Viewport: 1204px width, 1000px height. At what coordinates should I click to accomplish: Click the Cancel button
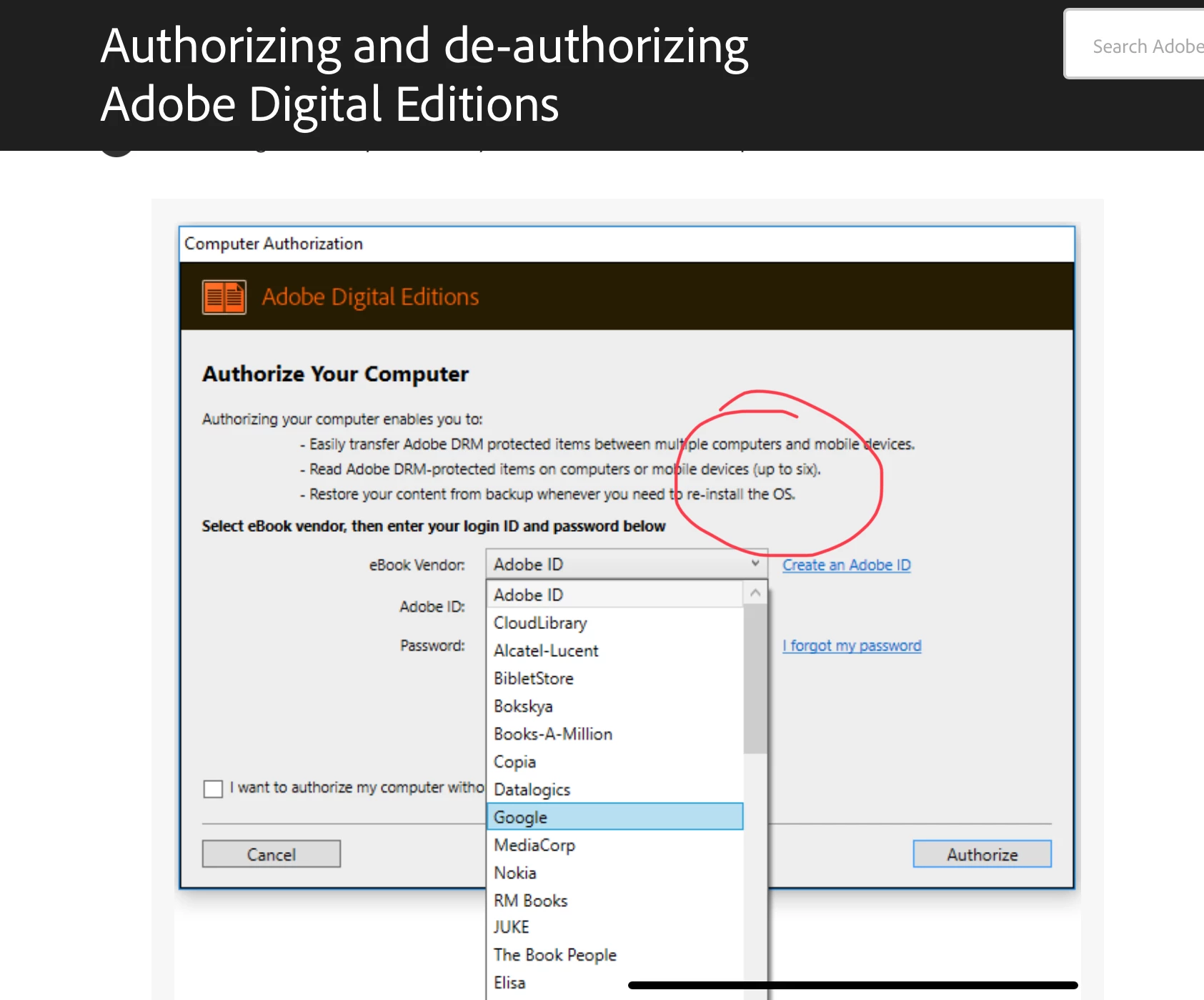pos(272,854)
